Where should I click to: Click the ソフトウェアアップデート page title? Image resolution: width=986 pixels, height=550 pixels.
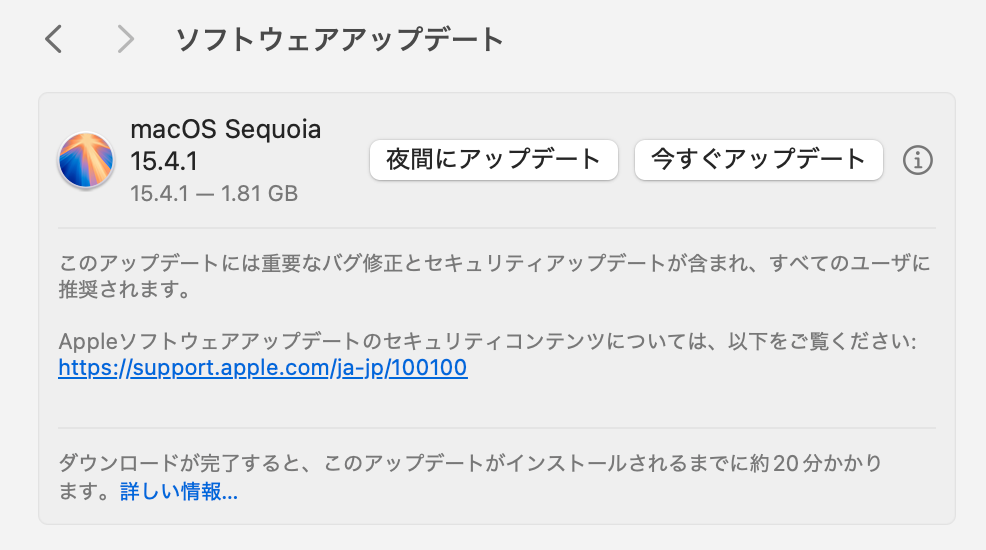339,39
